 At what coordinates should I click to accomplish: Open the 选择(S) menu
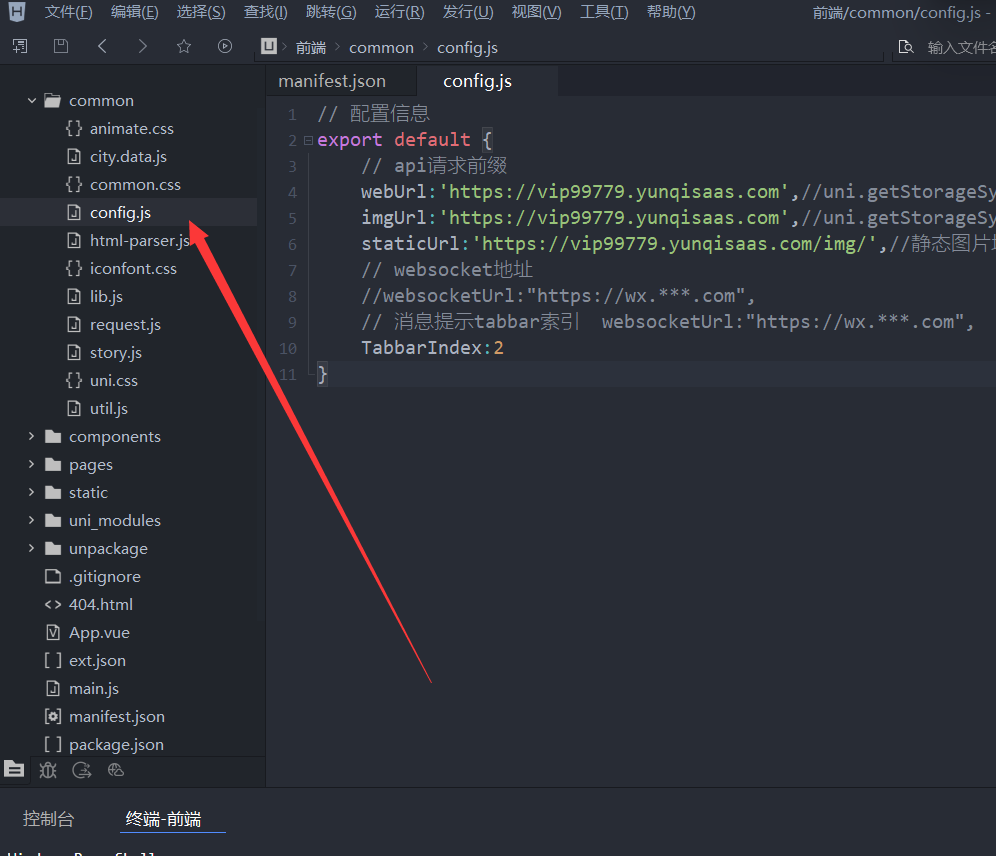[x=201, y=12]
